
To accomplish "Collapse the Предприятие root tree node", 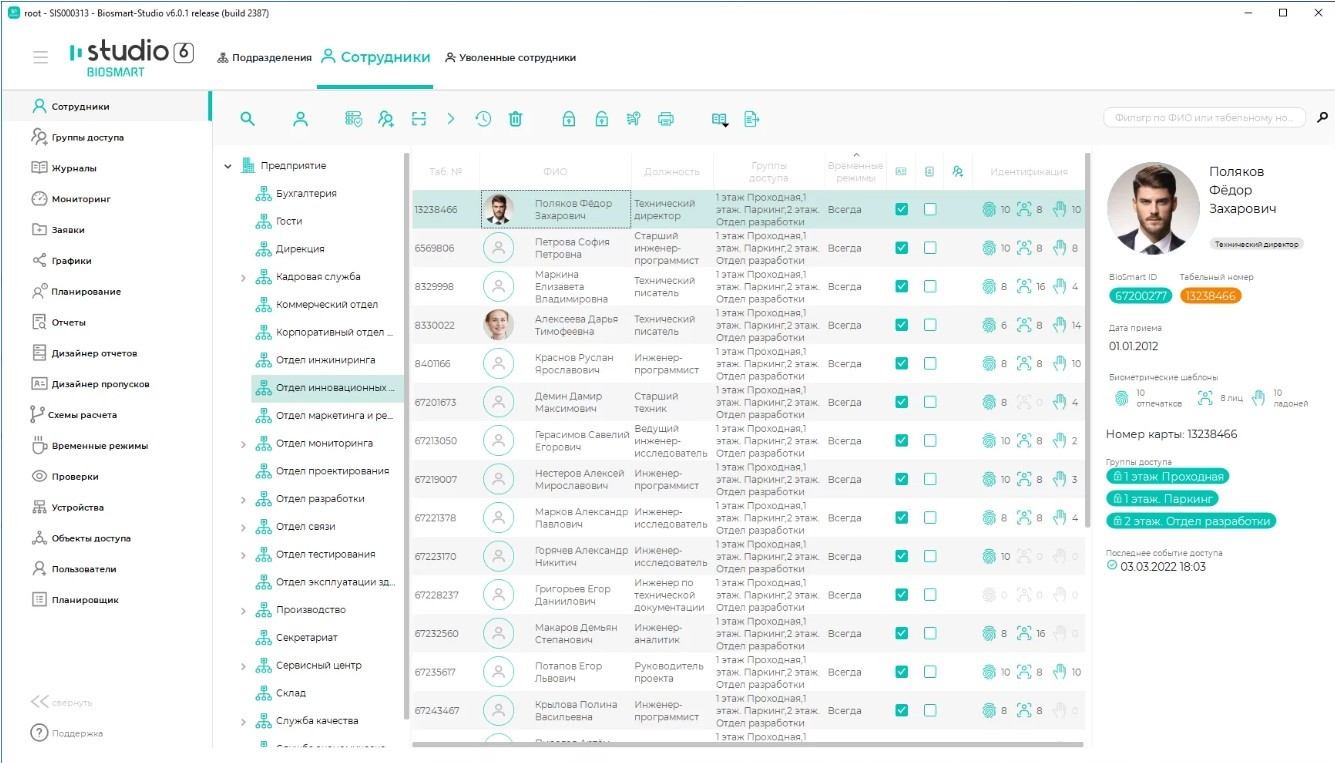I will point(228,166).
